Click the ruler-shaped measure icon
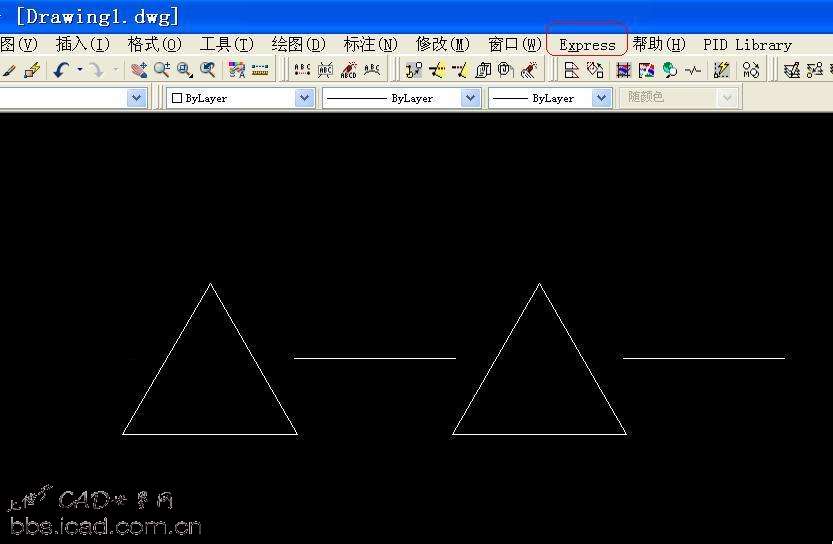 pos(260,70)
